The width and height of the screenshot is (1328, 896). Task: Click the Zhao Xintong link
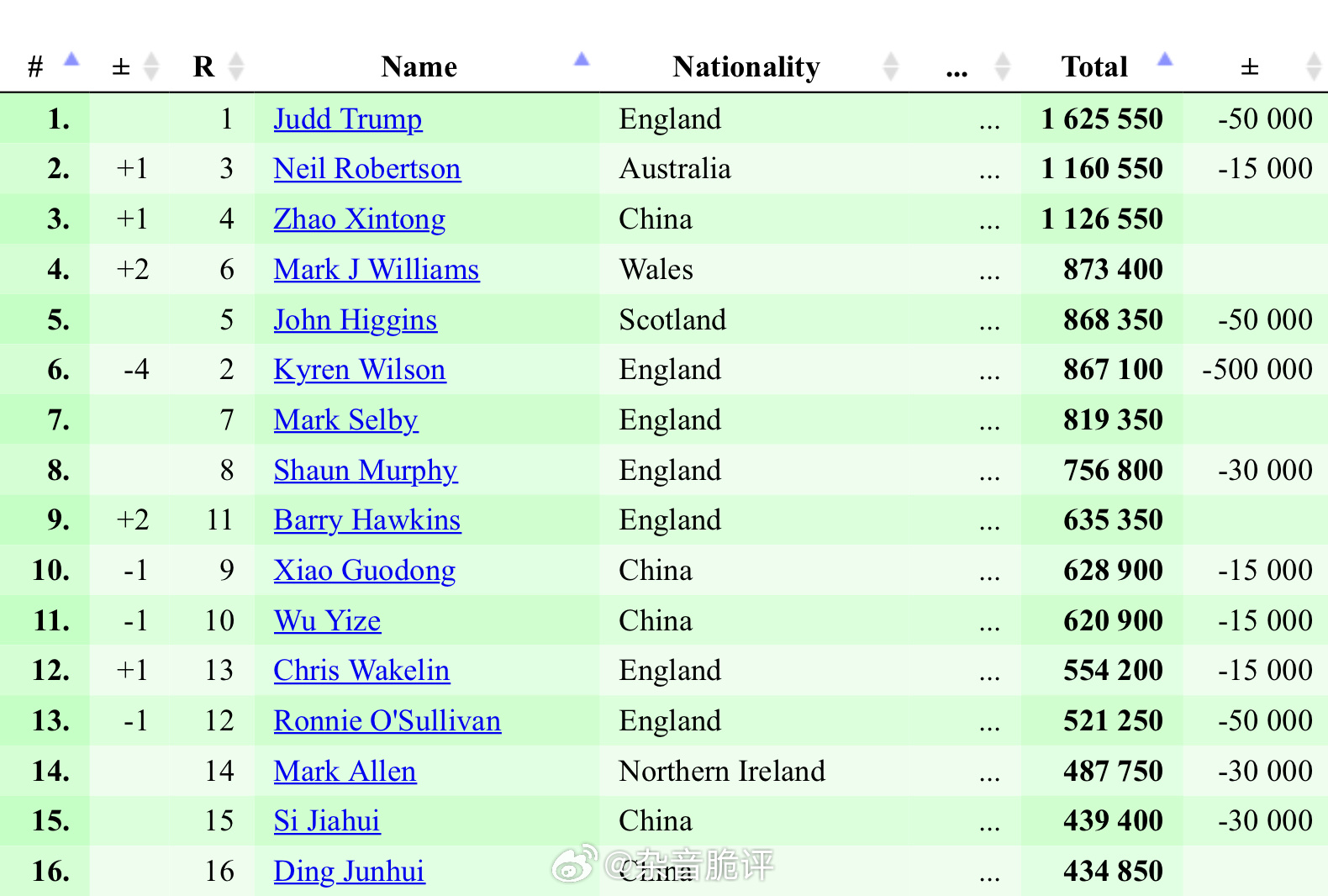pos(360,219)
